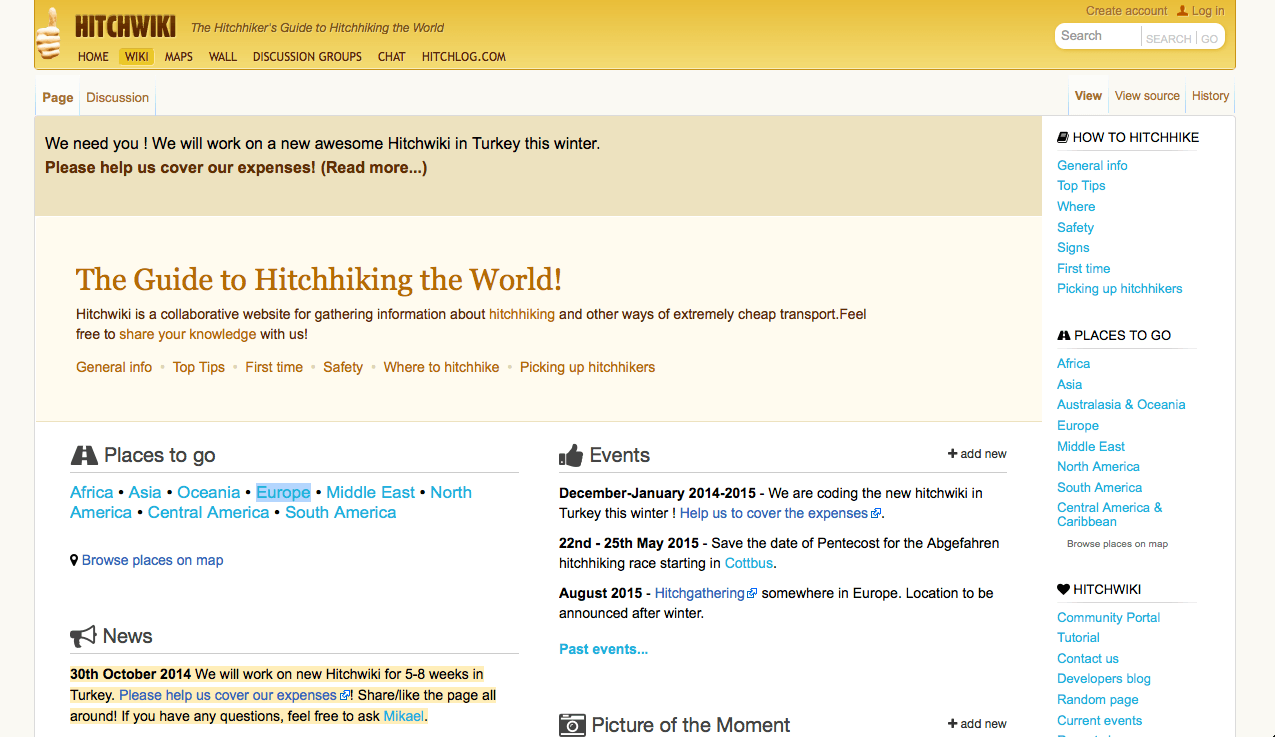This screenshot has height=737, width=1275.
Task: Click the Log in link
Action: click(x=1207, y=11)
